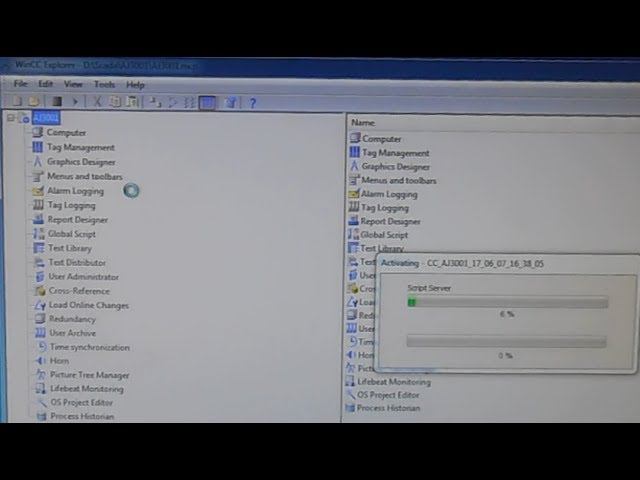Click the Copy toolbar icon

[115, 102]
